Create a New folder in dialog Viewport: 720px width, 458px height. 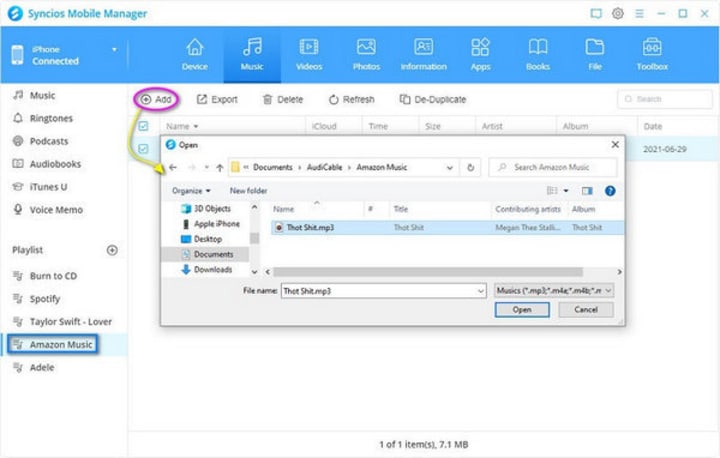point(248,191)
